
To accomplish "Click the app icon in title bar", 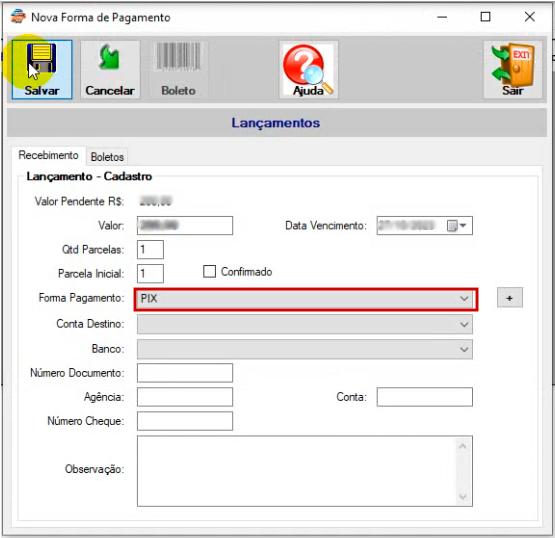I will point(18,17).
